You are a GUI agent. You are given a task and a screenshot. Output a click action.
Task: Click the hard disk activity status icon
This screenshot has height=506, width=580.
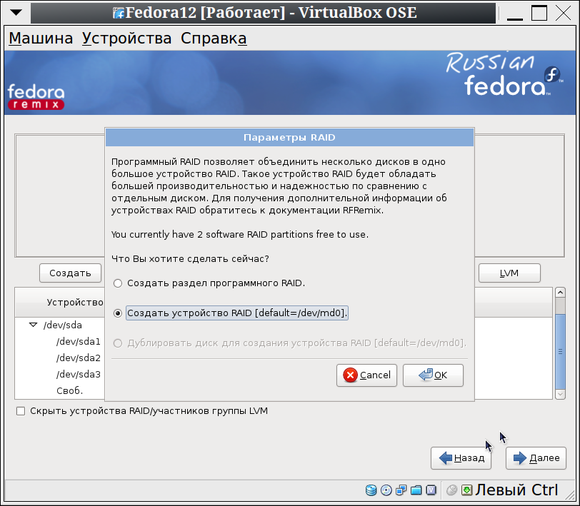(371, 490)
